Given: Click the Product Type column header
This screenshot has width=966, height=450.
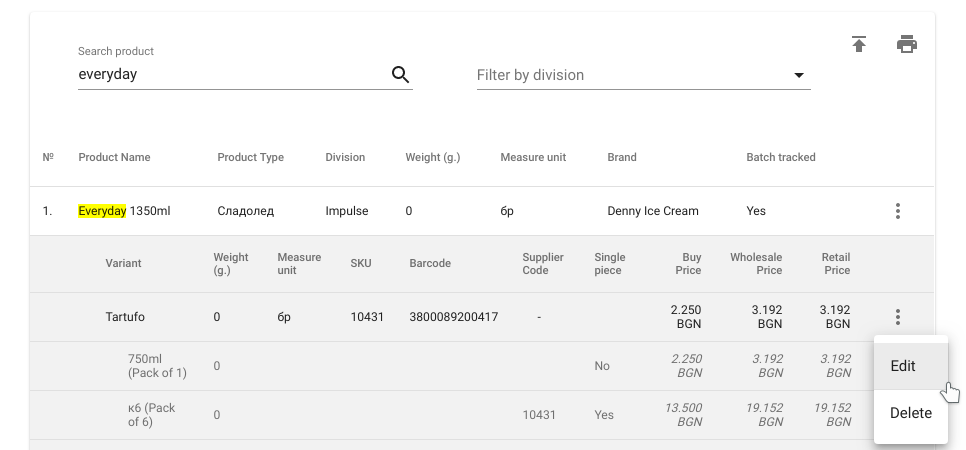Looking at the screenshot, I should [x=250, y=157].
